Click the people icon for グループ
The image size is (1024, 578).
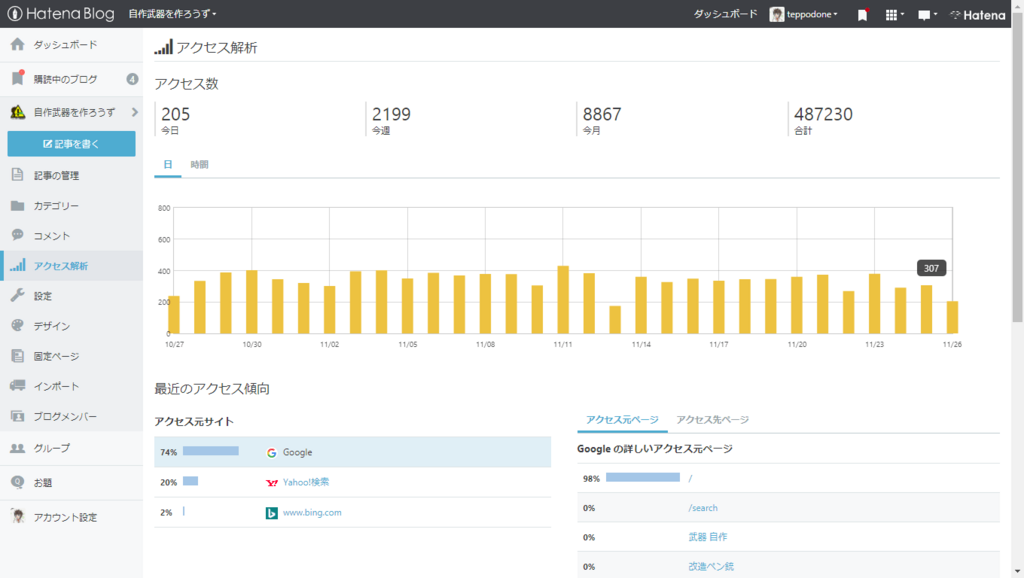[x=18, y=448]
